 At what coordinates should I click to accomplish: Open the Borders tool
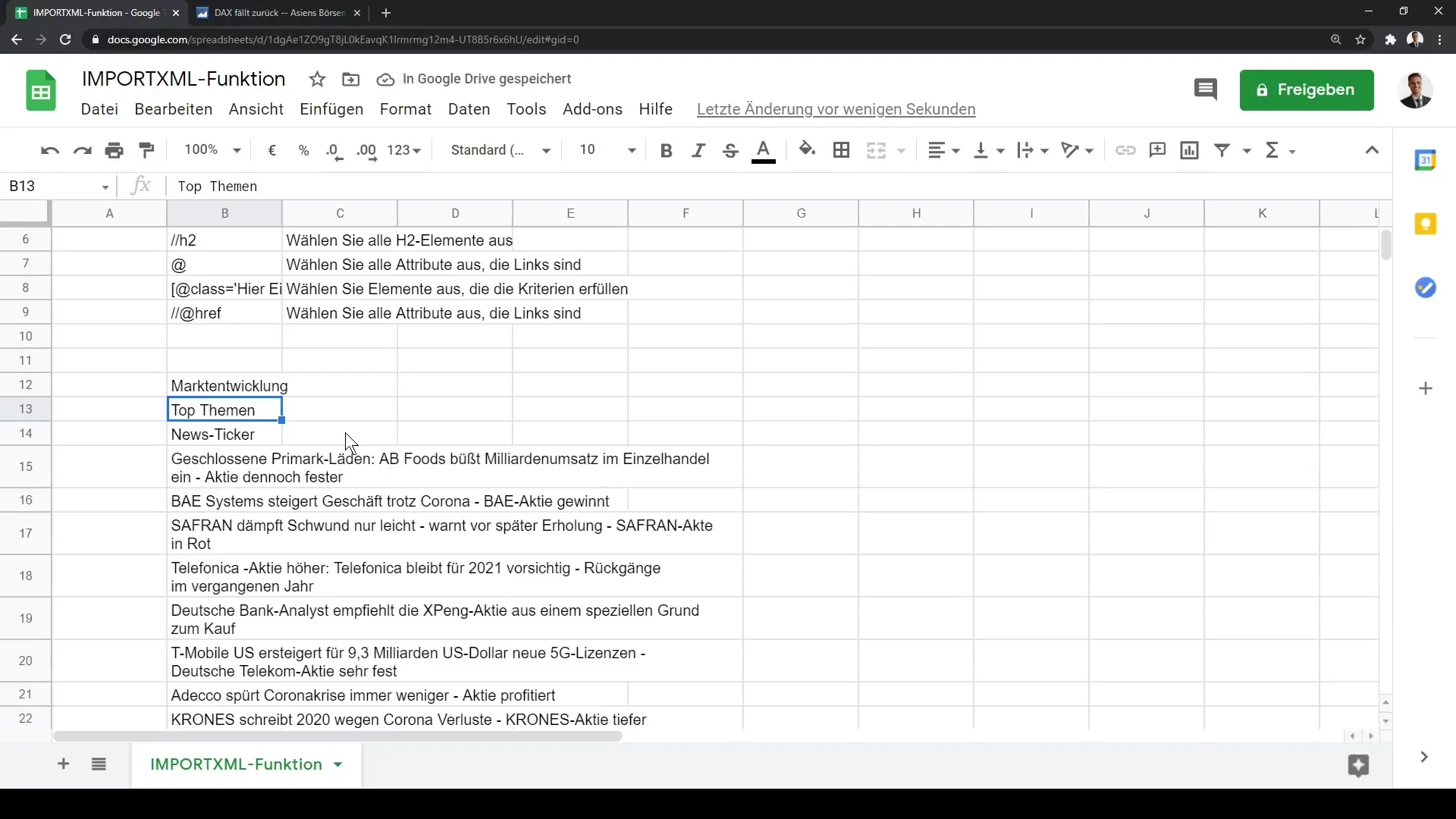coord(841,150)
